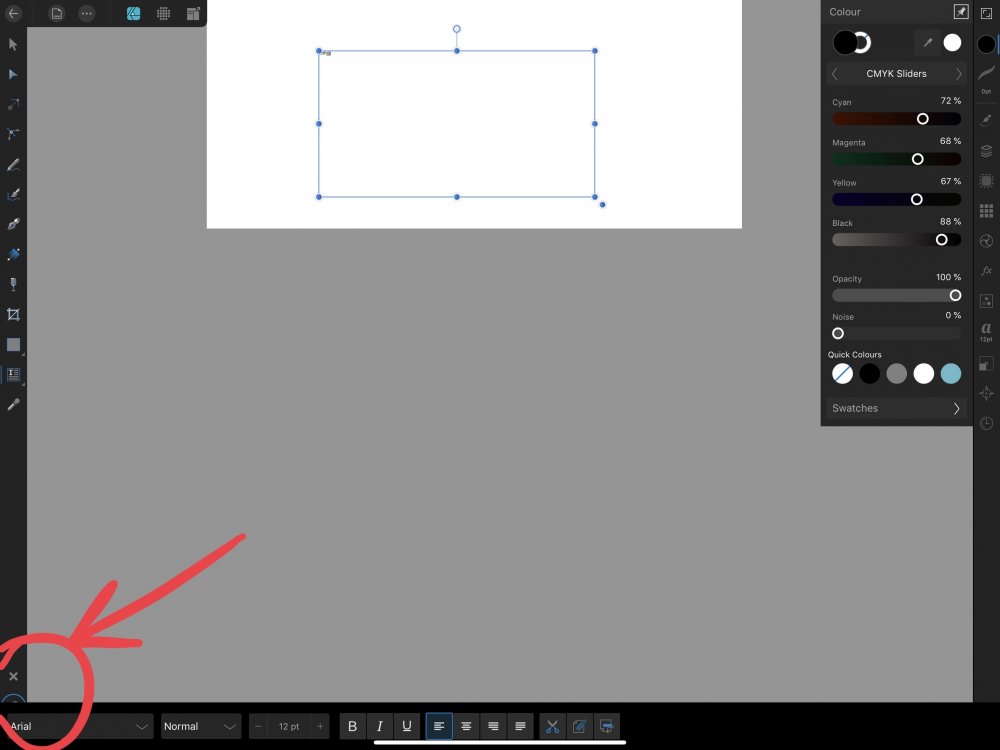Switch to previous colour model arrow
The image size is (1000, 750).
pyautogui.click(x=835, y=74)
